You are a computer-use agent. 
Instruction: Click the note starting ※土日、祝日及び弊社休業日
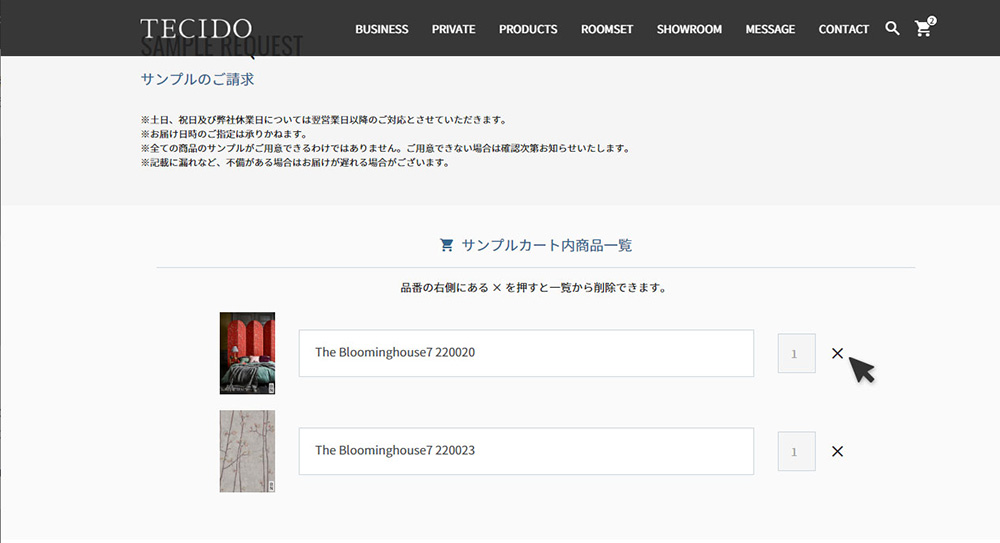click(325, 120)
